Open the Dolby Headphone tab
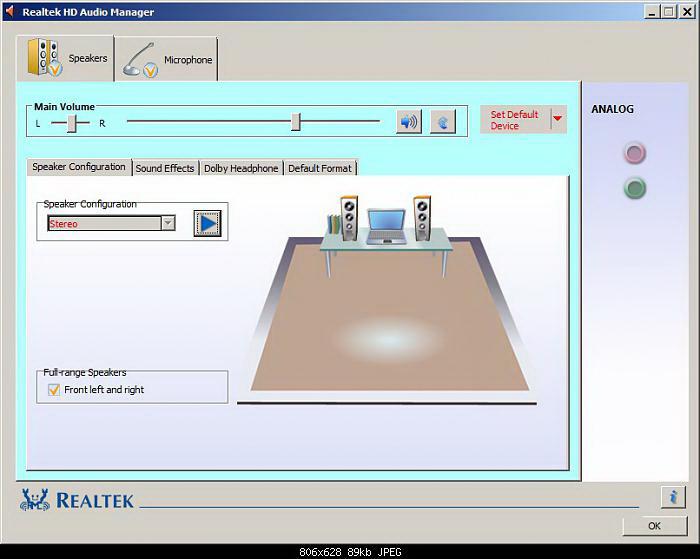The height and width of the screenshot is (559, 700). coord(241,168)
